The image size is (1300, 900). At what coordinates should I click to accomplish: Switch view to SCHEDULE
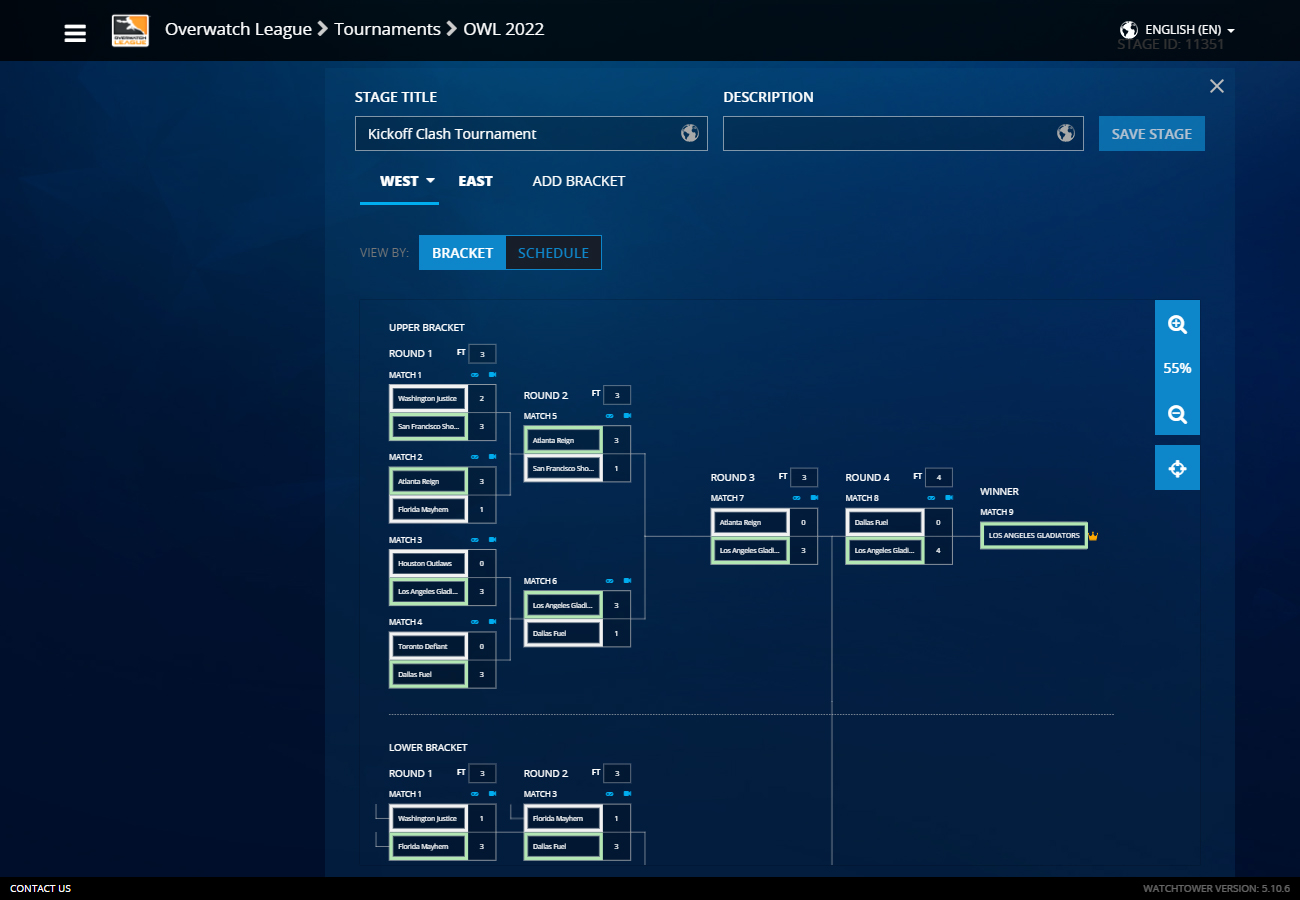553,253
